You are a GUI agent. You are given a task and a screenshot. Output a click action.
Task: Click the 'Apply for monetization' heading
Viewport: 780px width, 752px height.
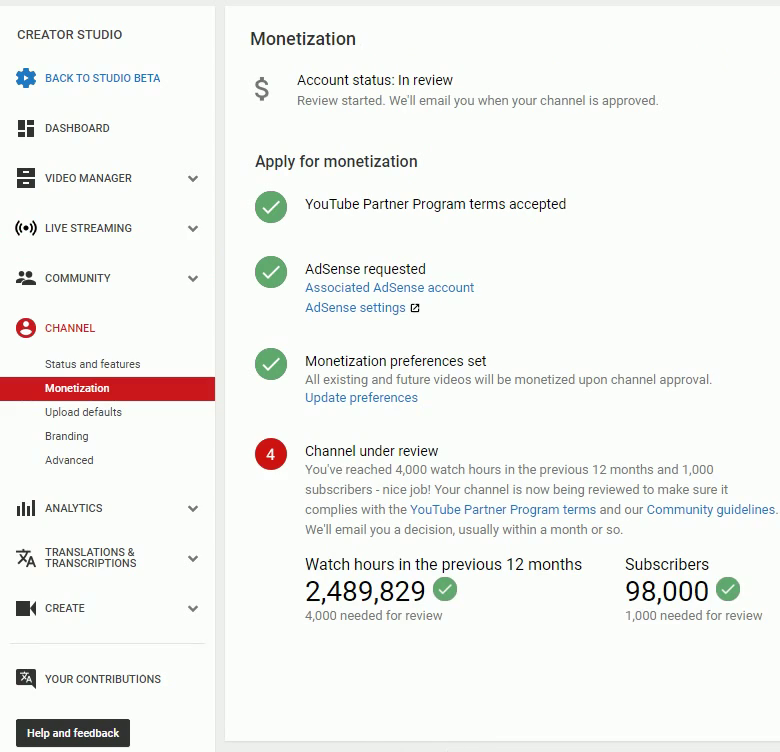tap(336, 162)
